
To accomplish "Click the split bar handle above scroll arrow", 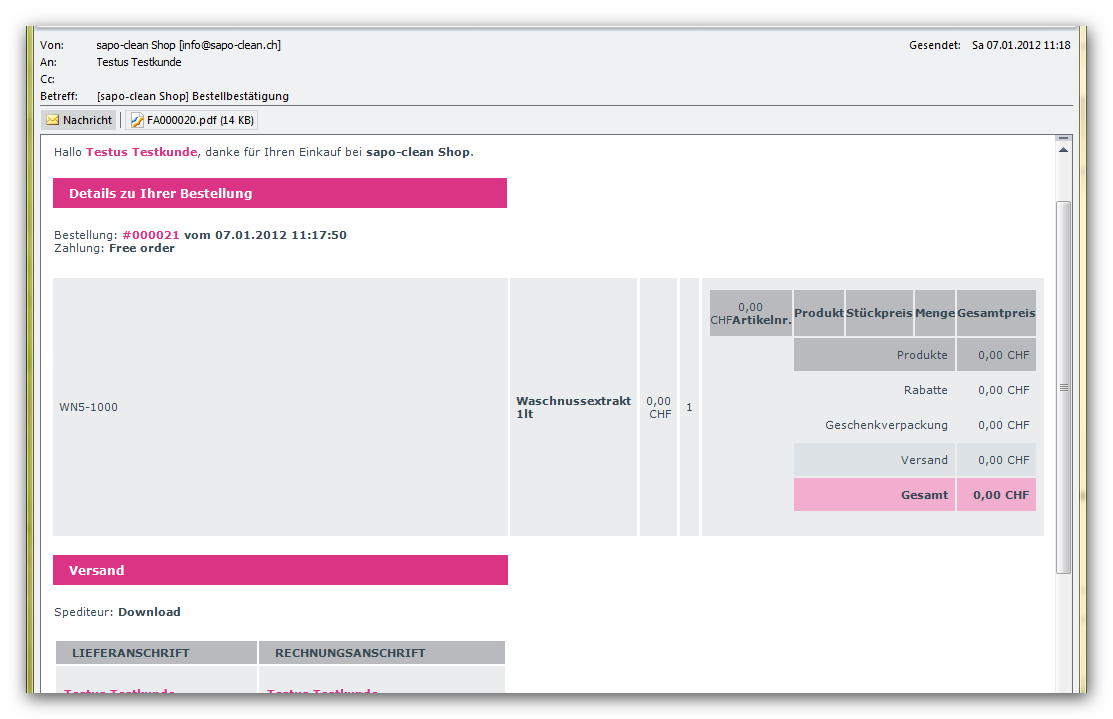I will click(1063, 138).
